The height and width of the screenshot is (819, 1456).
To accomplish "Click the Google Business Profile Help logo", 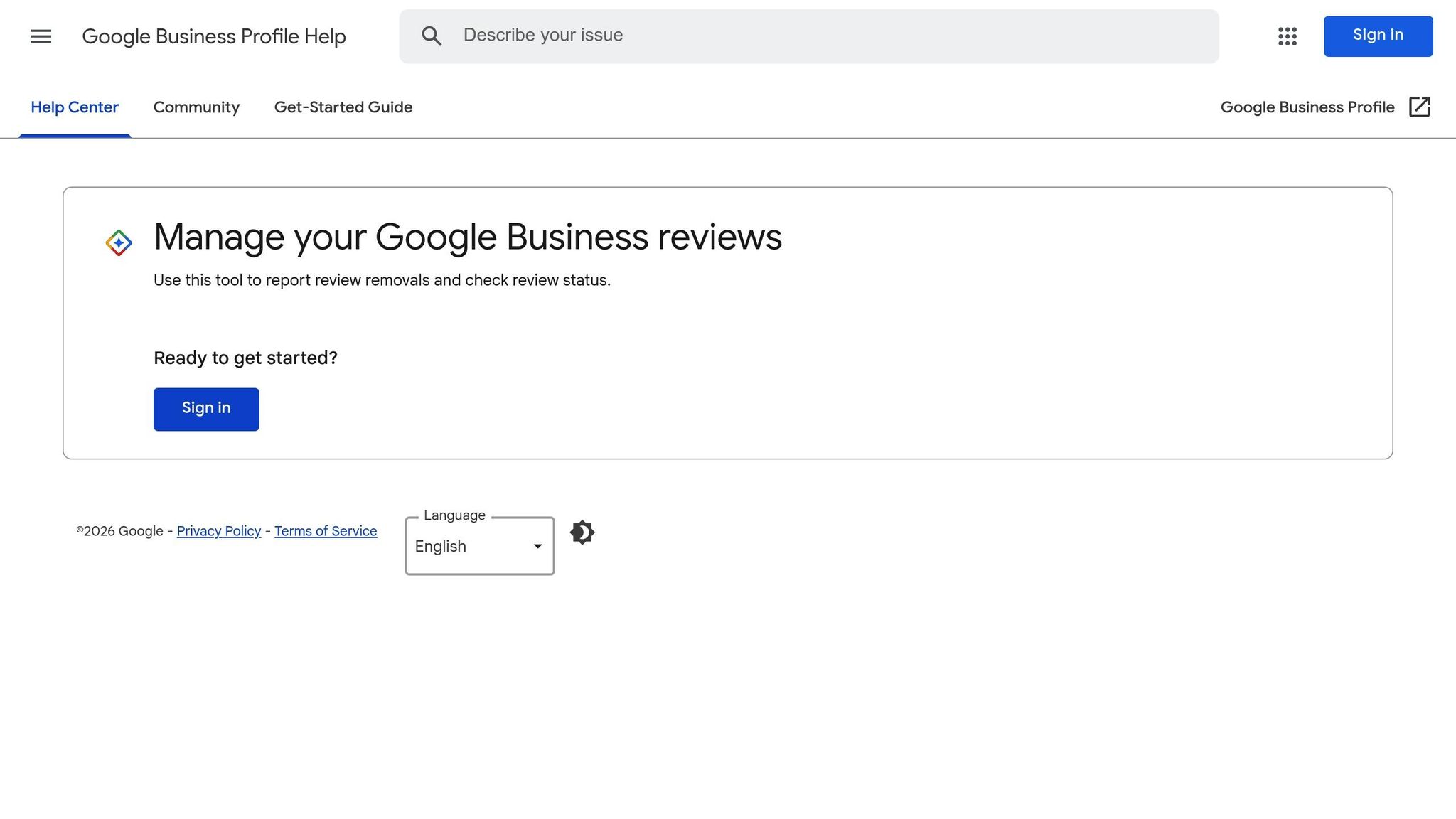I will point(214,36).
